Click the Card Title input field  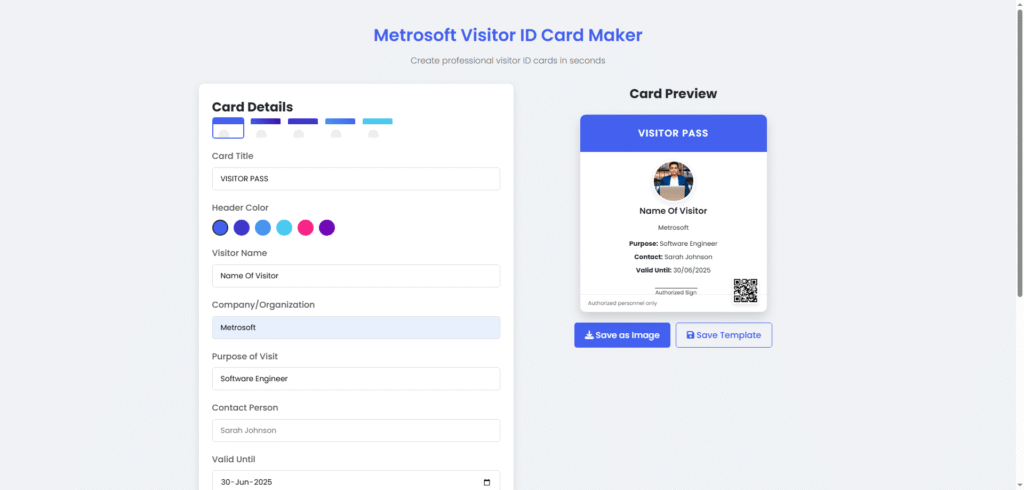pos(356,179)
